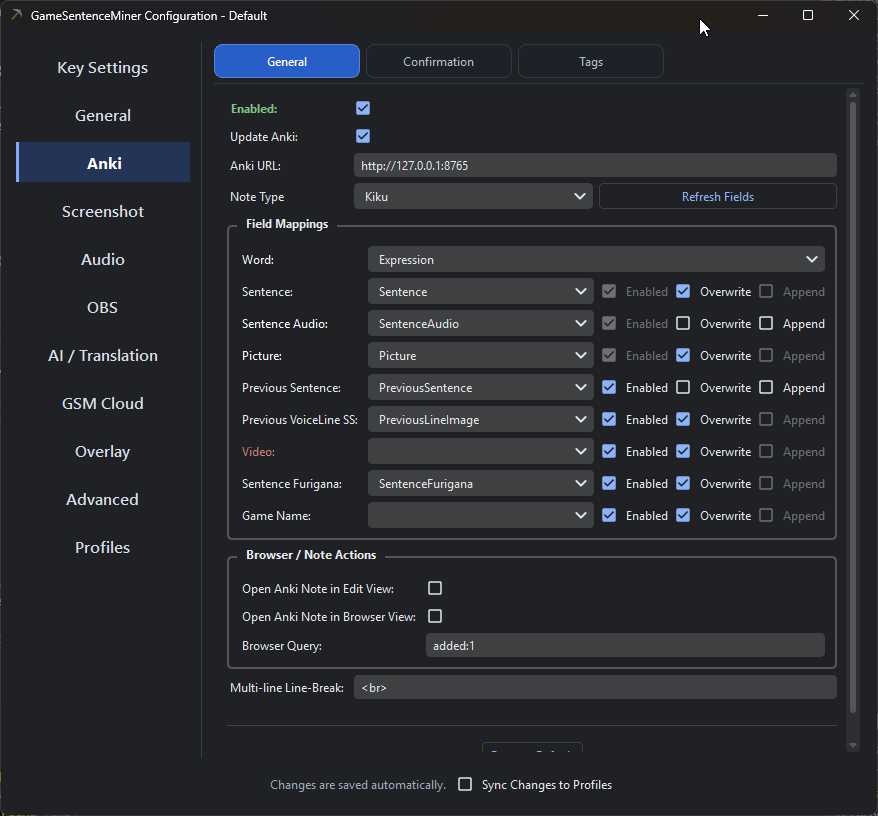878x816 pixels.
Task: Open the AI / Translation section
Action: click(x=102, y=356)
